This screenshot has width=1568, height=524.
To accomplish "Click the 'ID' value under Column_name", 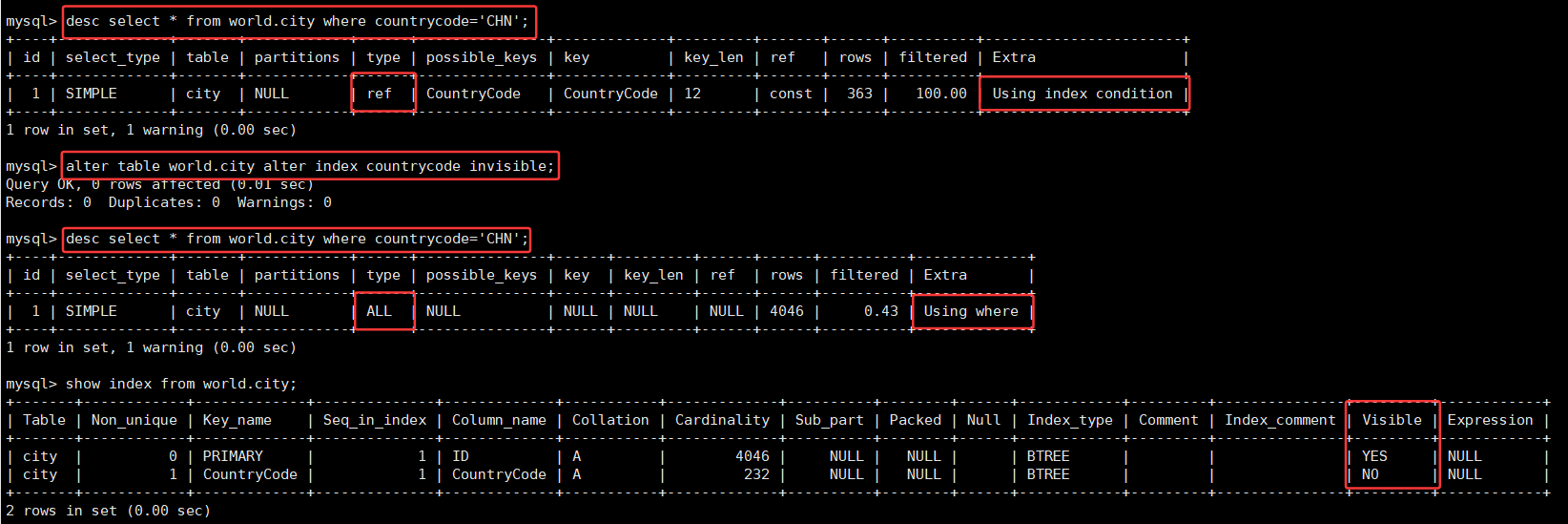I will coord(461,456).
